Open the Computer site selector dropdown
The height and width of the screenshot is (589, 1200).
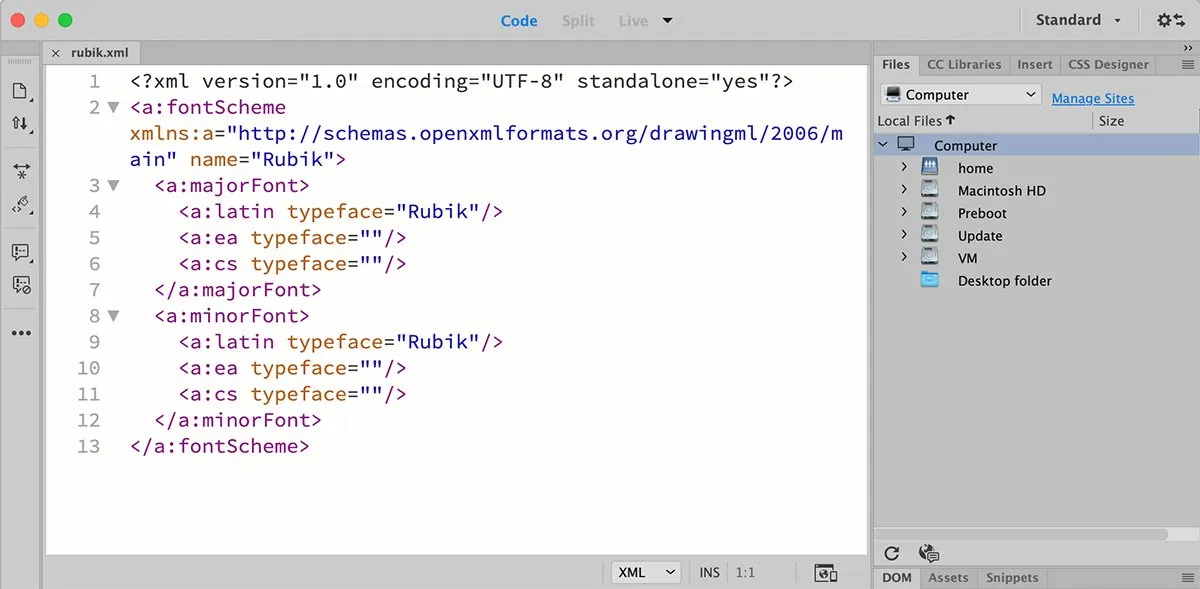pos(958,94)
